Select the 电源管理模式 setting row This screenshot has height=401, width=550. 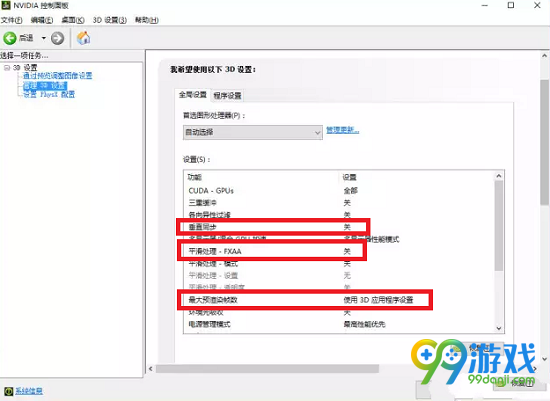click(x=339, y=324)
